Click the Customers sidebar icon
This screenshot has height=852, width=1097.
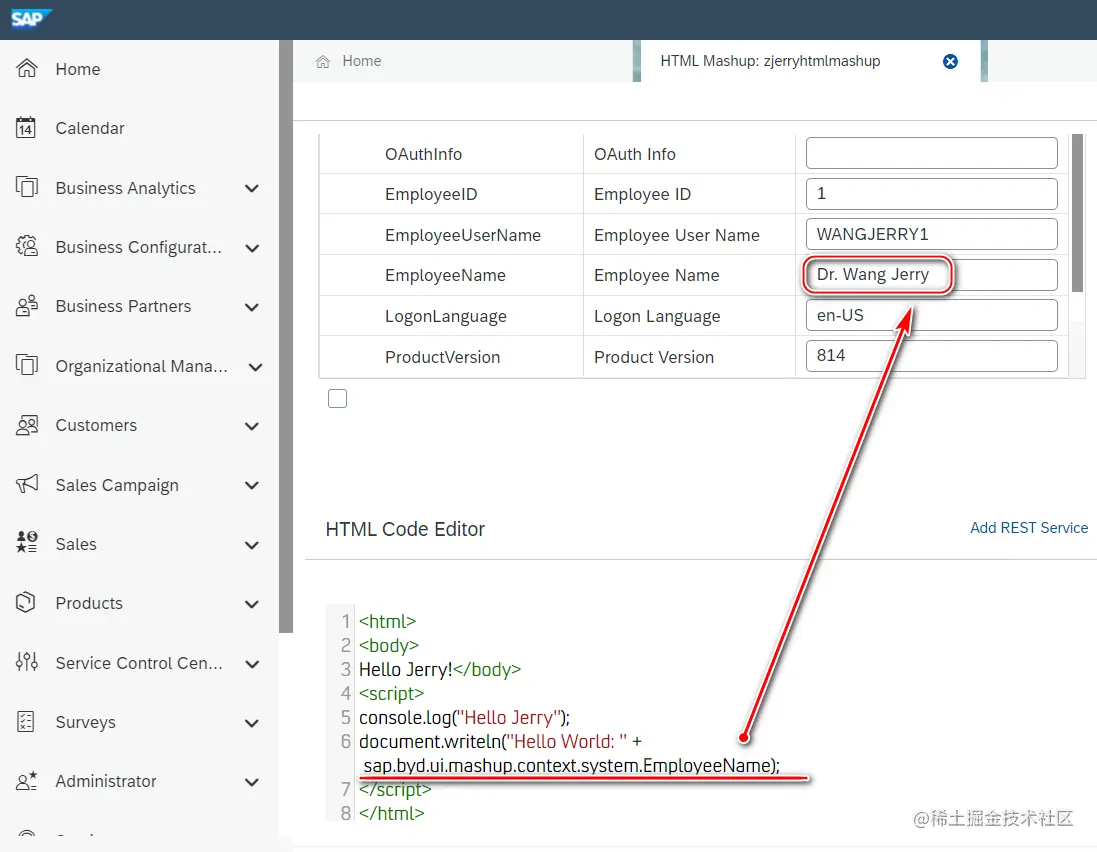tap(27, 425)
